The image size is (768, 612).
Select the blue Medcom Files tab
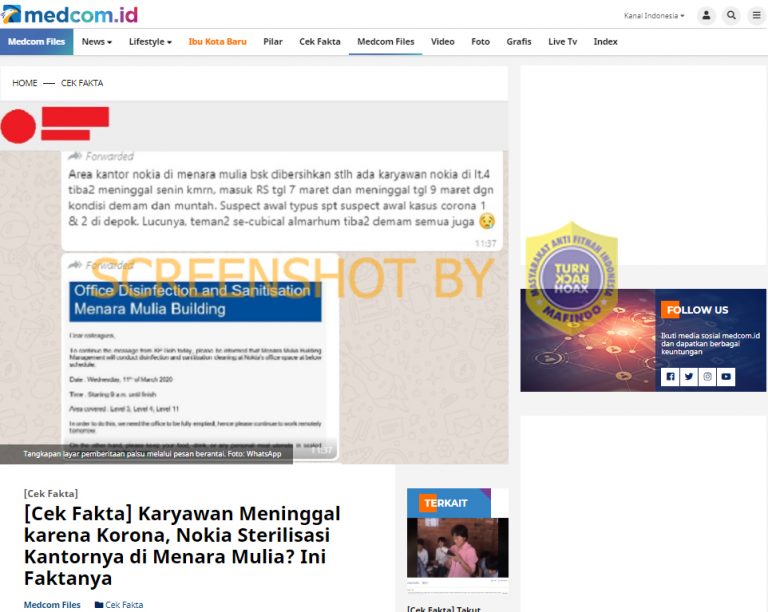point(37,42)
